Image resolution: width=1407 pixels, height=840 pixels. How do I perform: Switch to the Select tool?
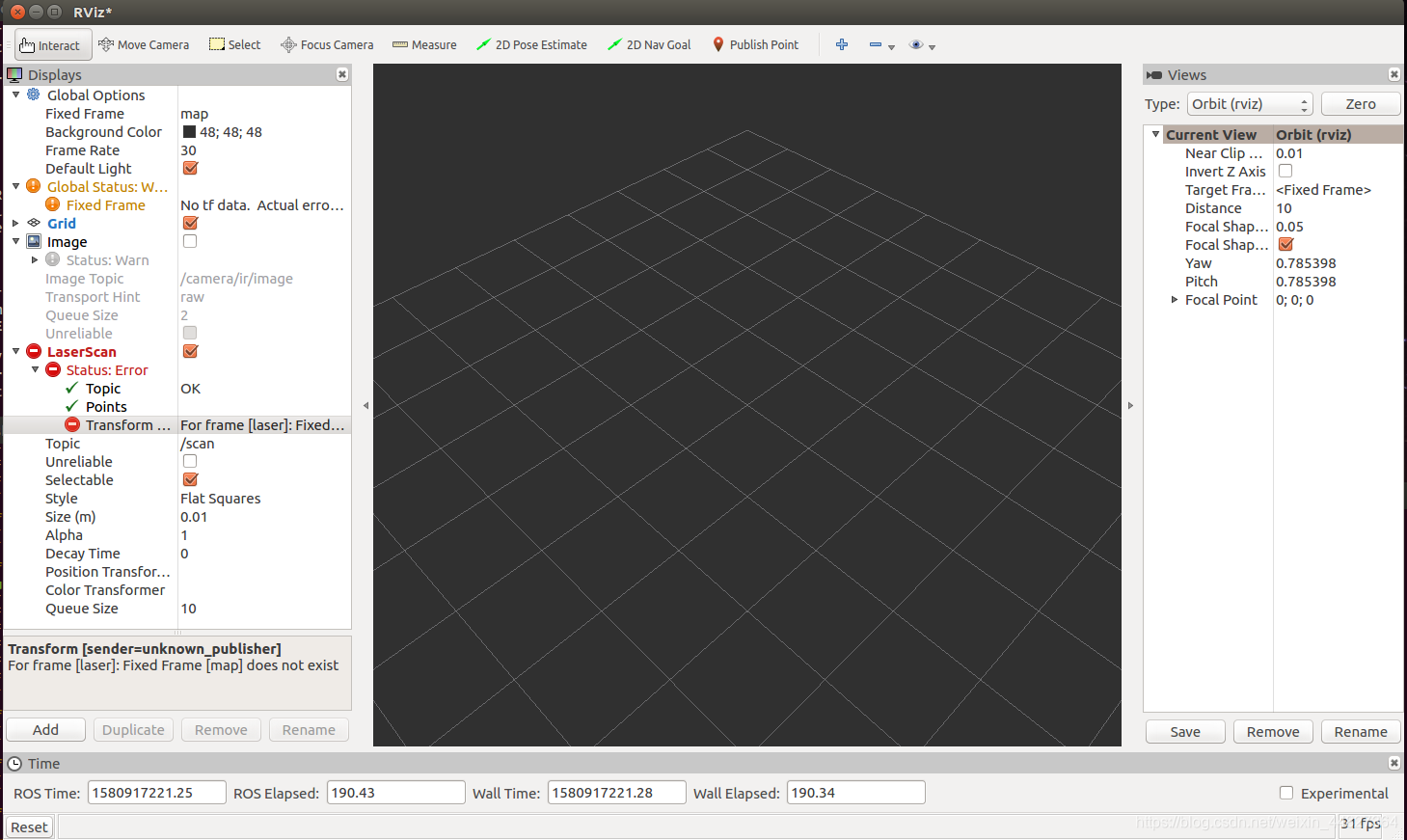[x=234, y=44]
